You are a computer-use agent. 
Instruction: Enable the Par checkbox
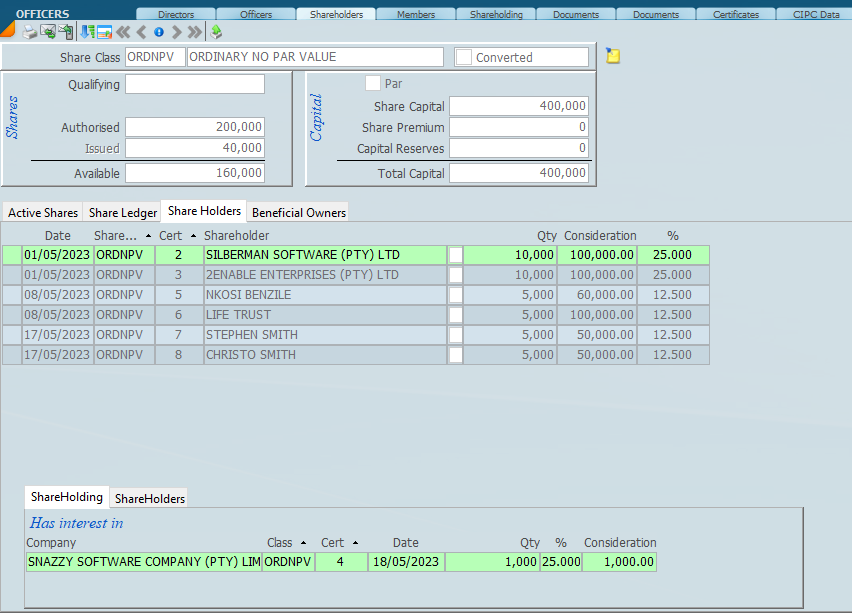tap(373, 83)
